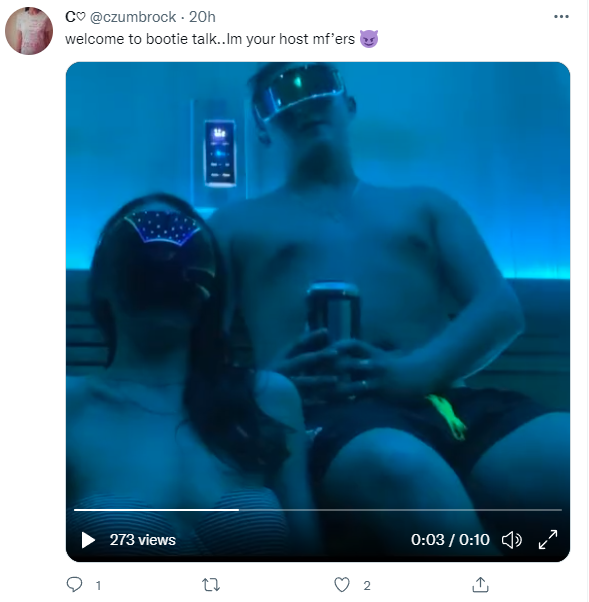This screenshot has width=589, height=602.
Task: Open the author's profile picture avatar
Action: [x=29, y=31]
